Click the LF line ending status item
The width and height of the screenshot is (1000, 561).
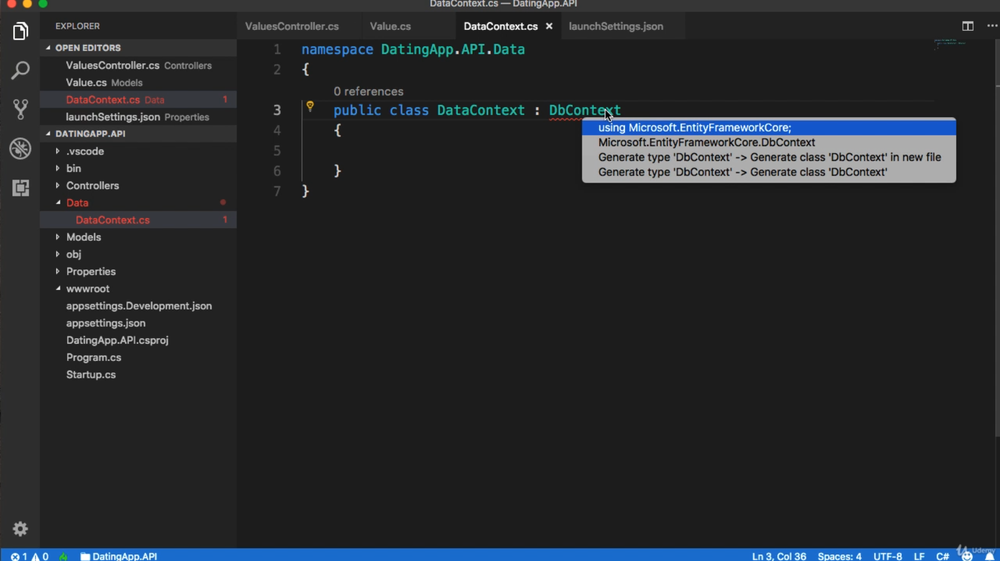click(919, 556)
